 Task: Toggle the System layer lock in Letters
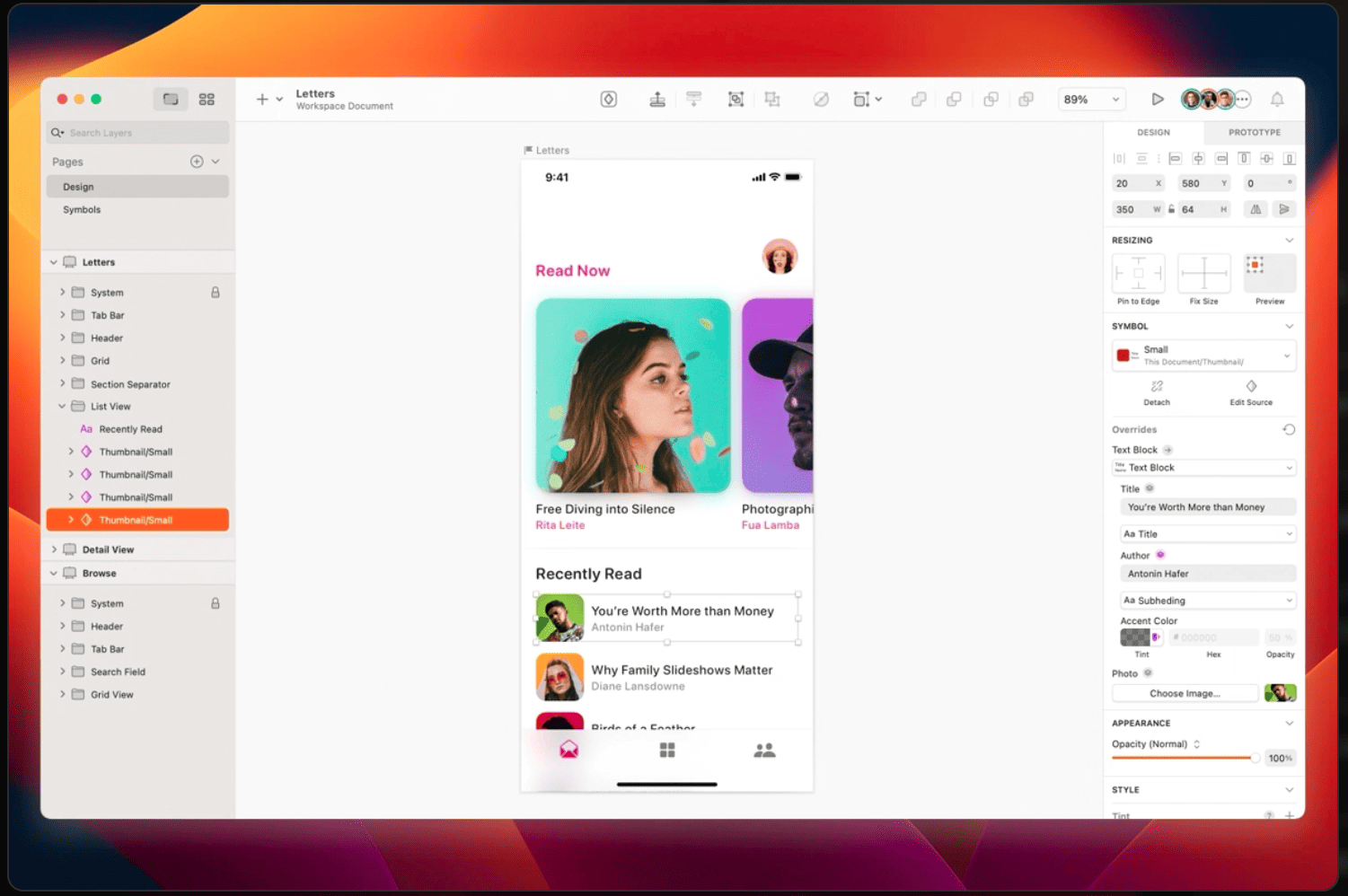click(x=216, y=293)
